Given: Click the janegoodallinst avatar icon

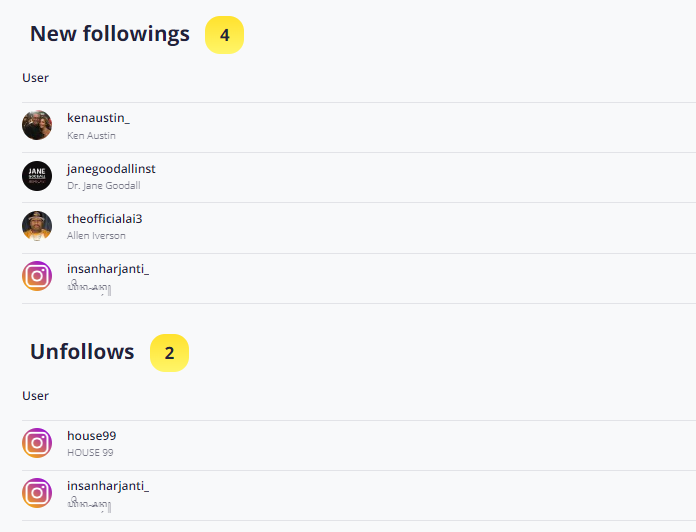Looking at the screenshot, I should 37,176.
